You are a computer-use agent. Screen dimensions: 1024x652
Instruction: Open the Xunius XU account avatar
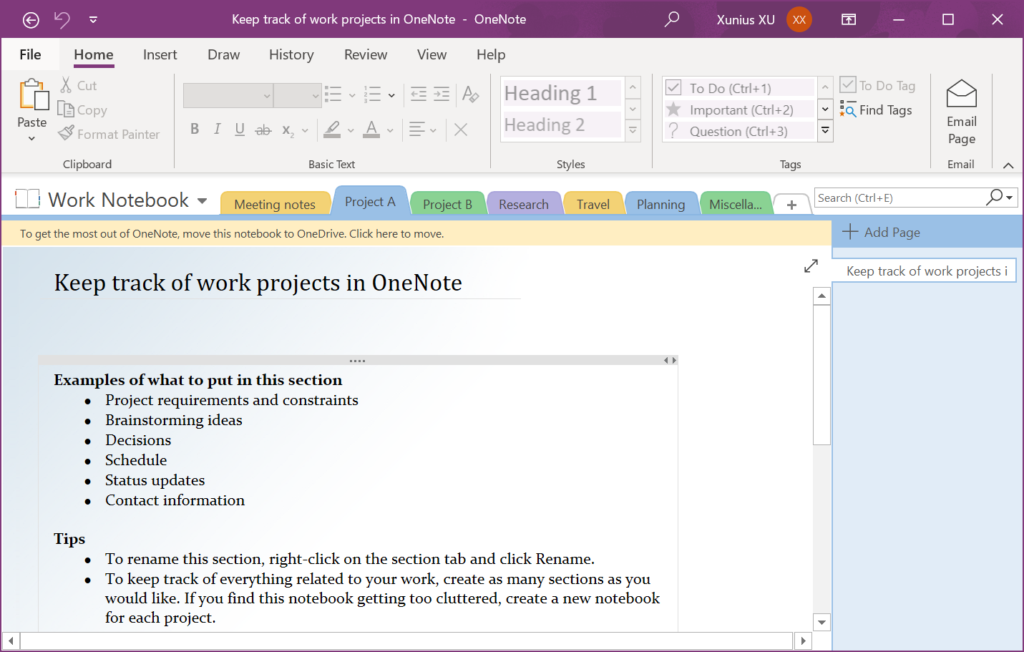pyautogui.click(x=799, y=20)
